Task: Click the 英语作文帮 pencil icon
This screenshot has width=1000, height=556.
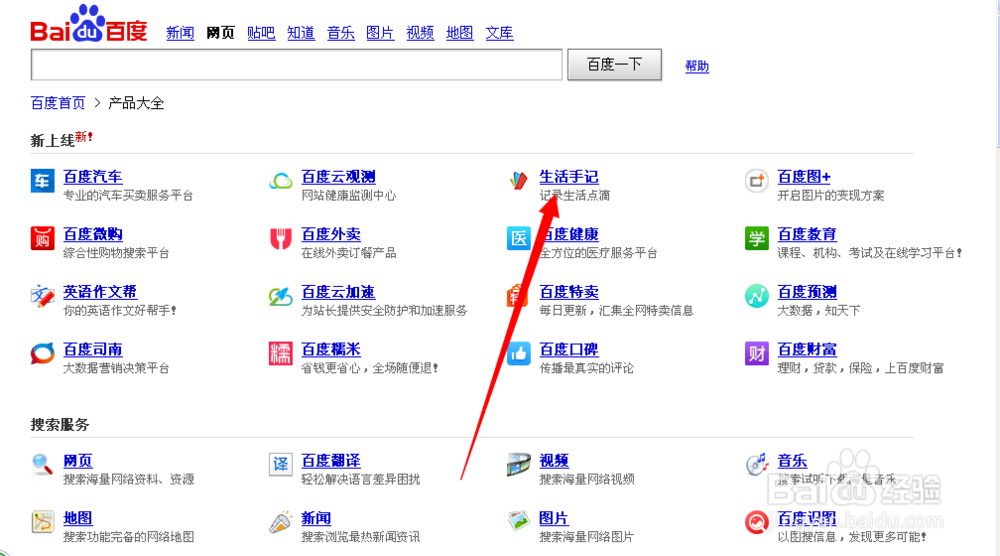Action: (x=43, y=296)
